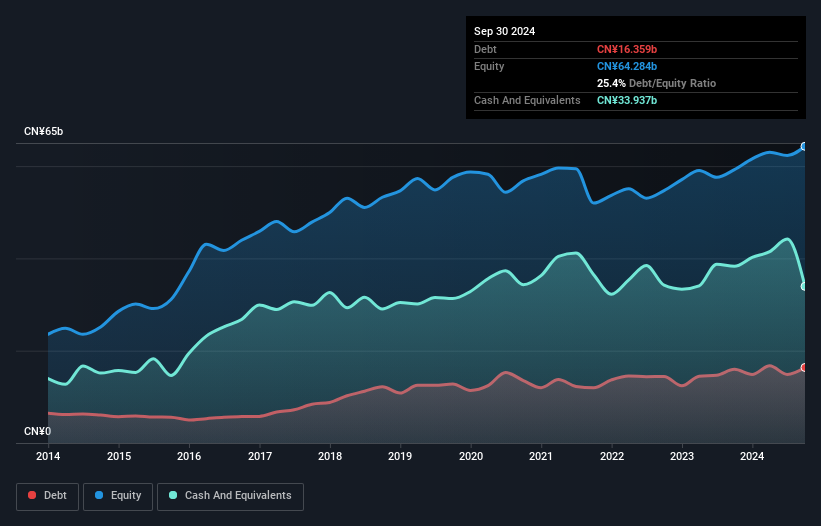Click the red Debt endpoint marker on chart

click(804, 368)
